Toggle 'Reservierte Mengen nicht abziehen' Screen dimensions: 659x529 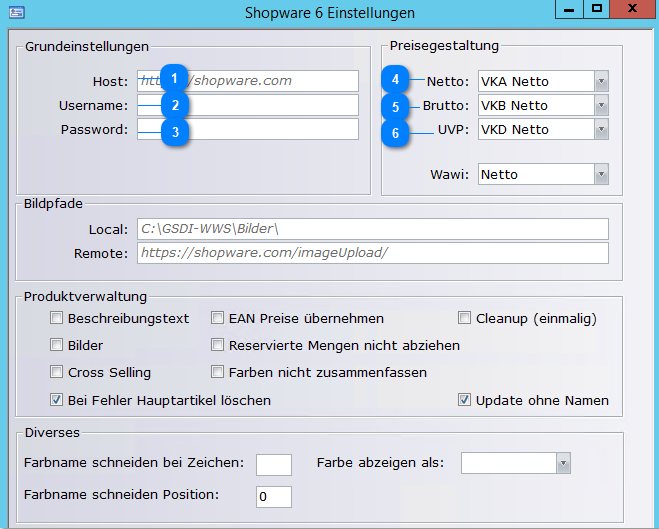(217, 345)
